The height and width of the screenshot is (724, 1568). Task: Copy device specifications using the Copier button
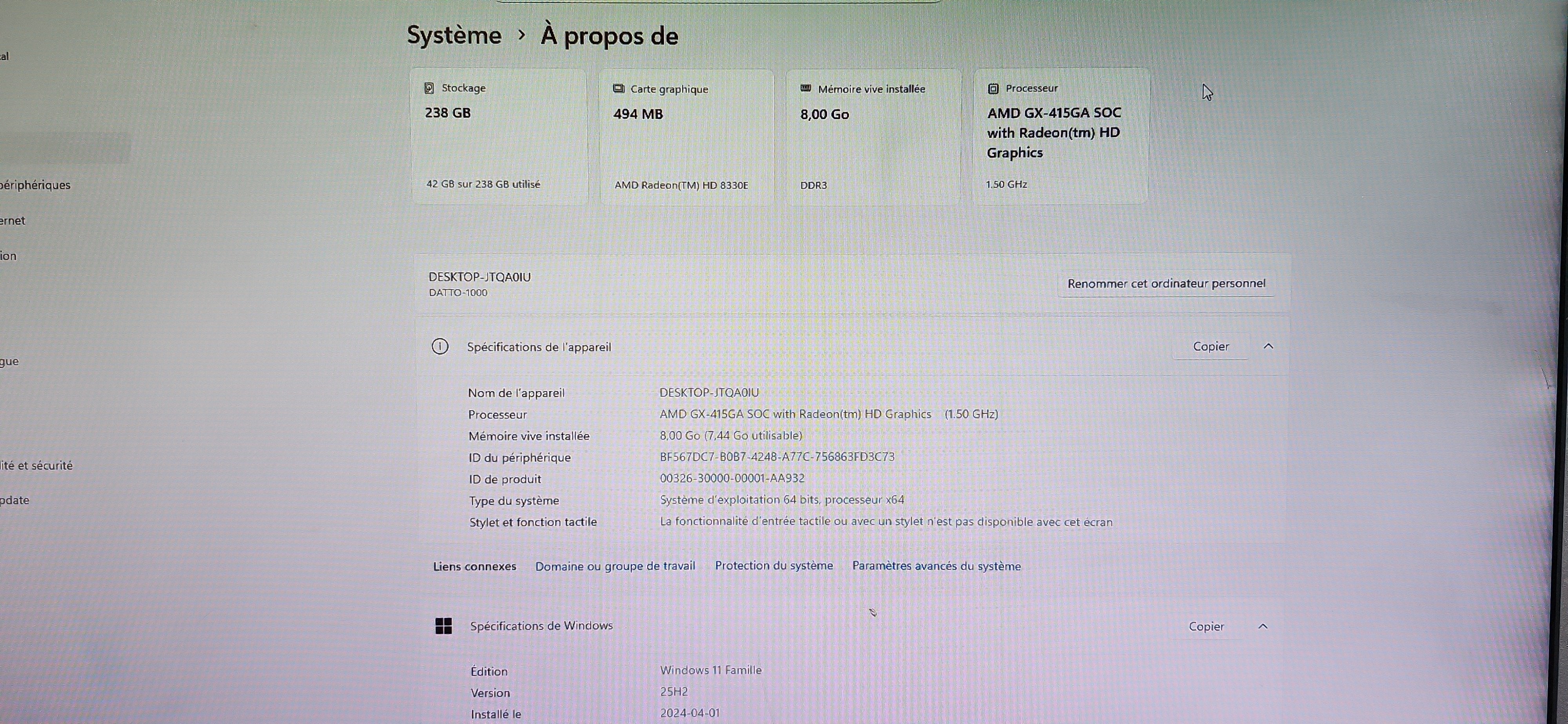[1211, 346]
